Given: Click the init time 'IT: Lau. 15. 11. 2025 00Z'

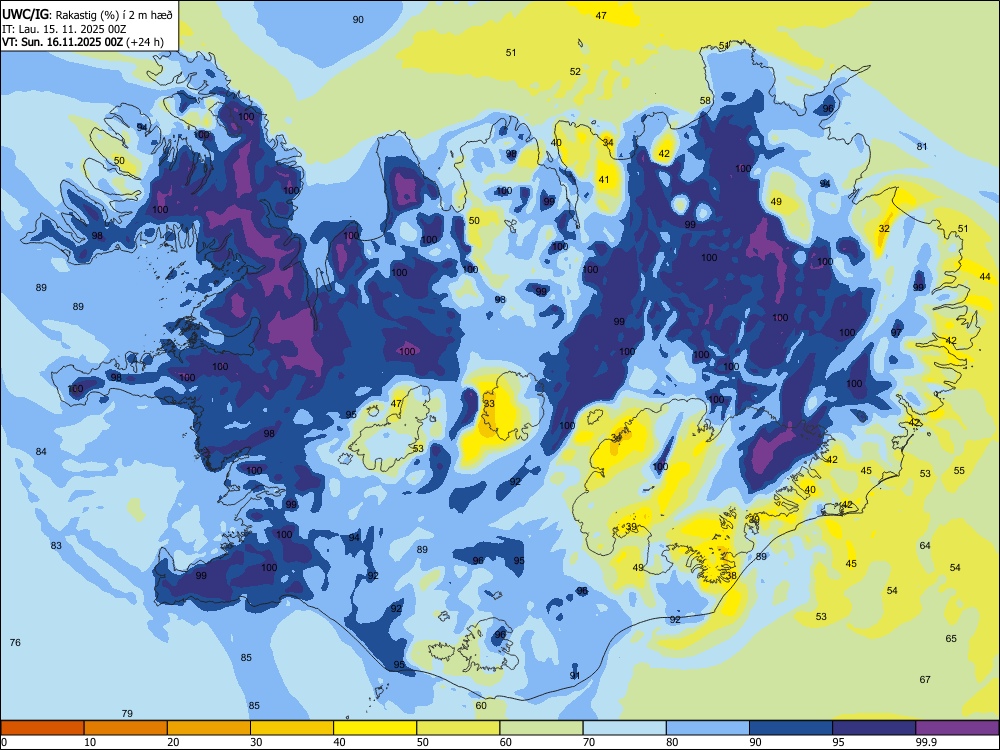Looking at the screenshot, I should [x=64, y=29].
